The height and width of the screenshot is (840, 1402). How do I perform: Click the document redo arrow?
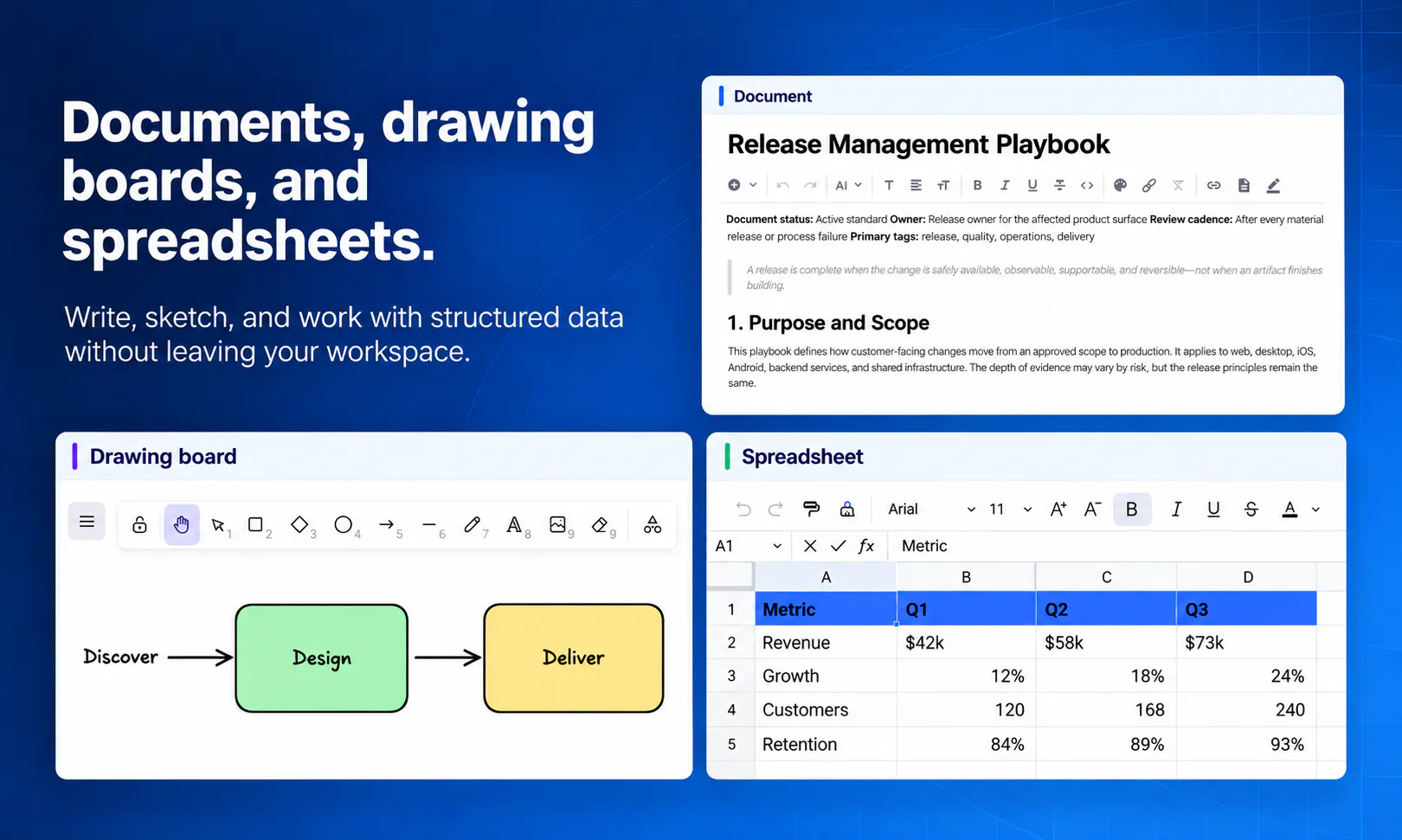pos(810,185)
